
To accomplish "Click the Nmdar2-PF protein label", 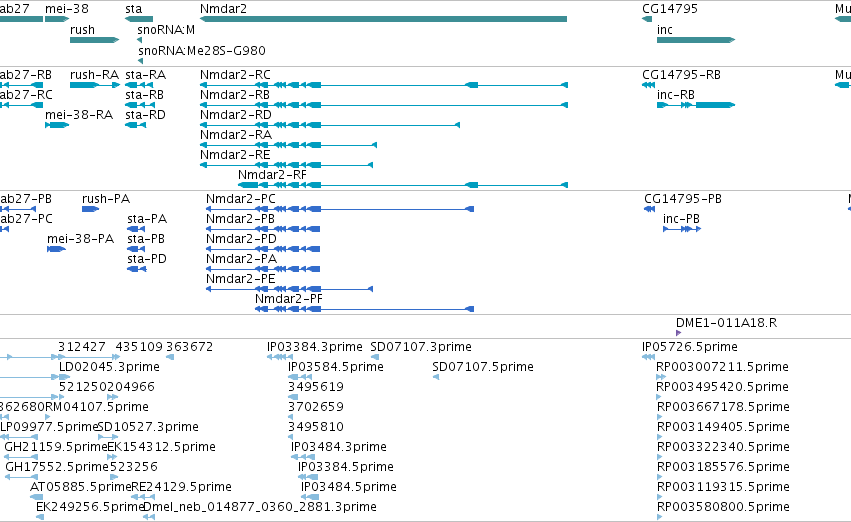I will pos(289,299).
